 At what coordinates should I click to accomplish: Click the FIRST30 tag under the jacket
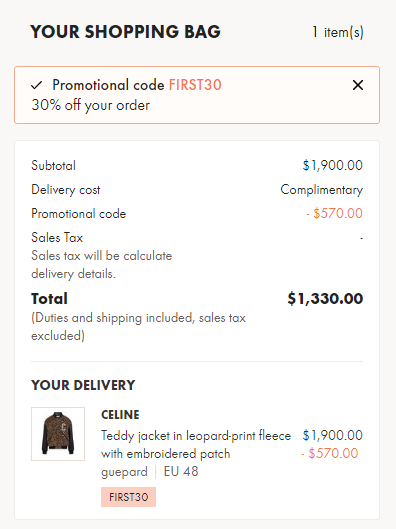coord(129,497)
